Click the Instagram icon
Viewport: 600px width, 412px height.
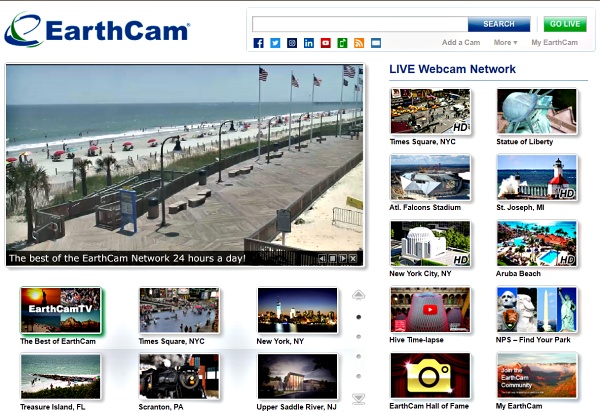[x=292, y=43]
